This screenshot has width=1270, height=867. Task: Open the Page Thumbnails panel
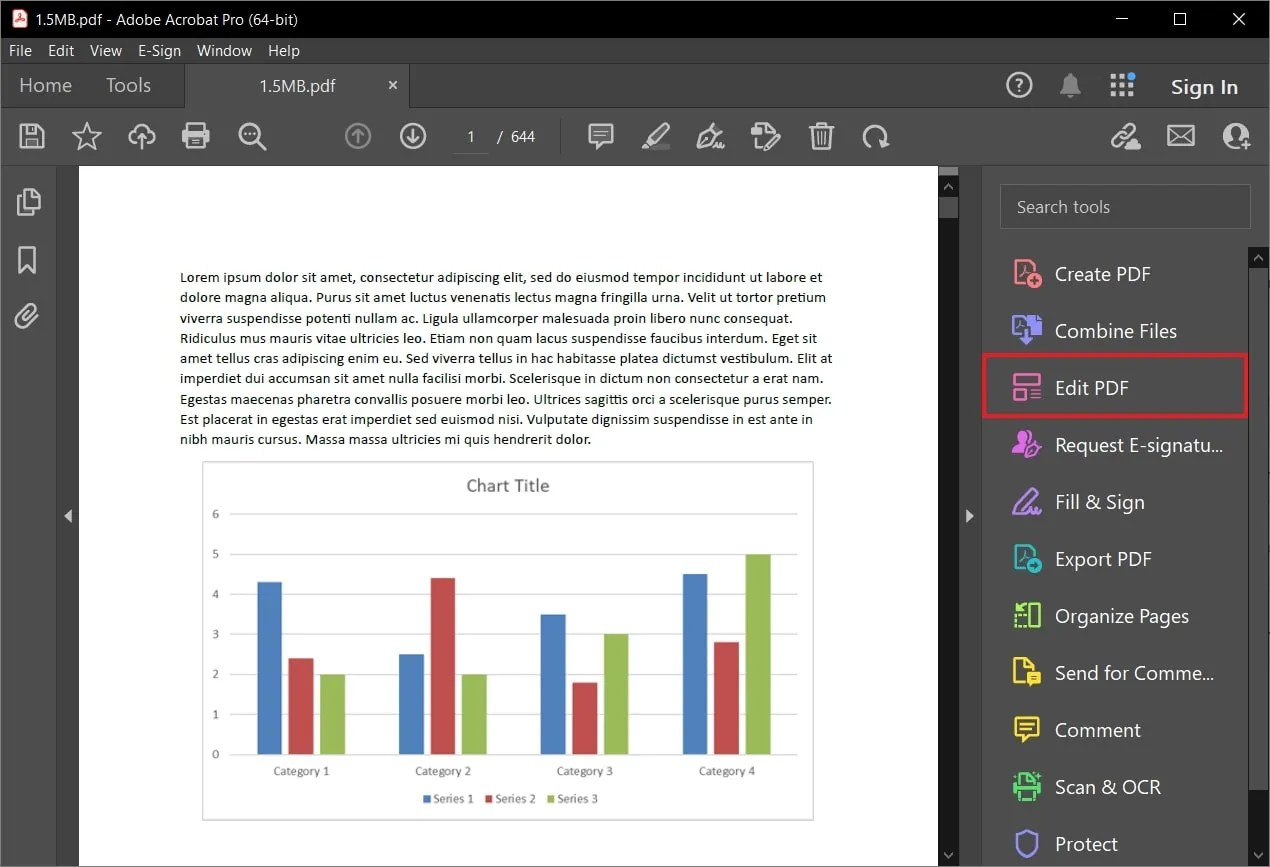[29, 202]
